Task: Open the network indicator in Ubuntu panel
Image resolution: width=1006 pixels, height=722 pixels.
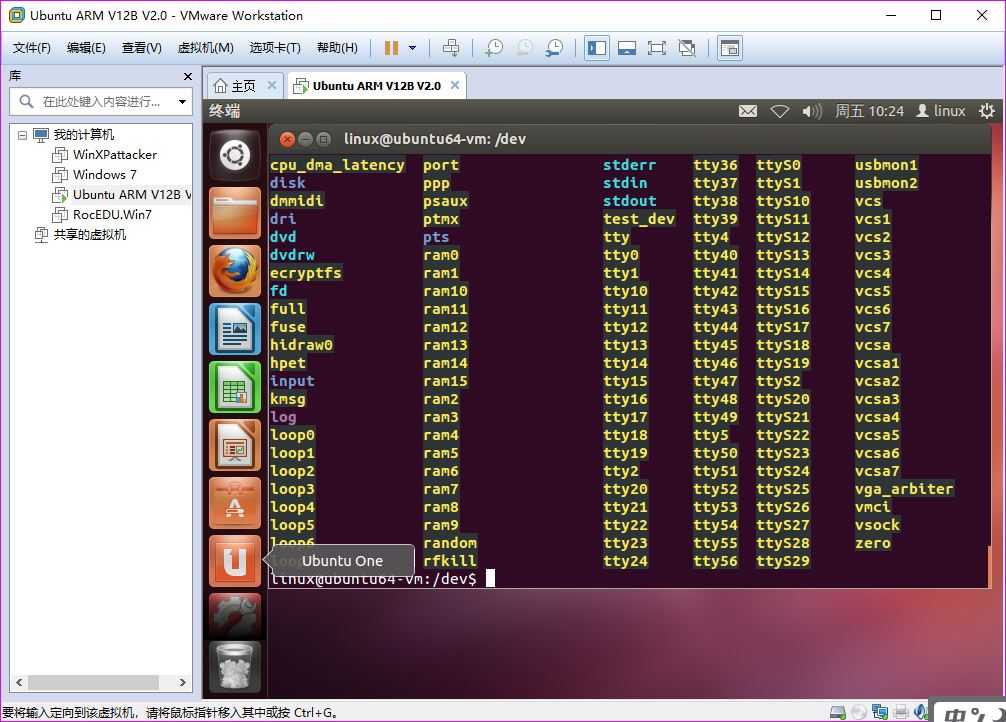Action: 780,111
